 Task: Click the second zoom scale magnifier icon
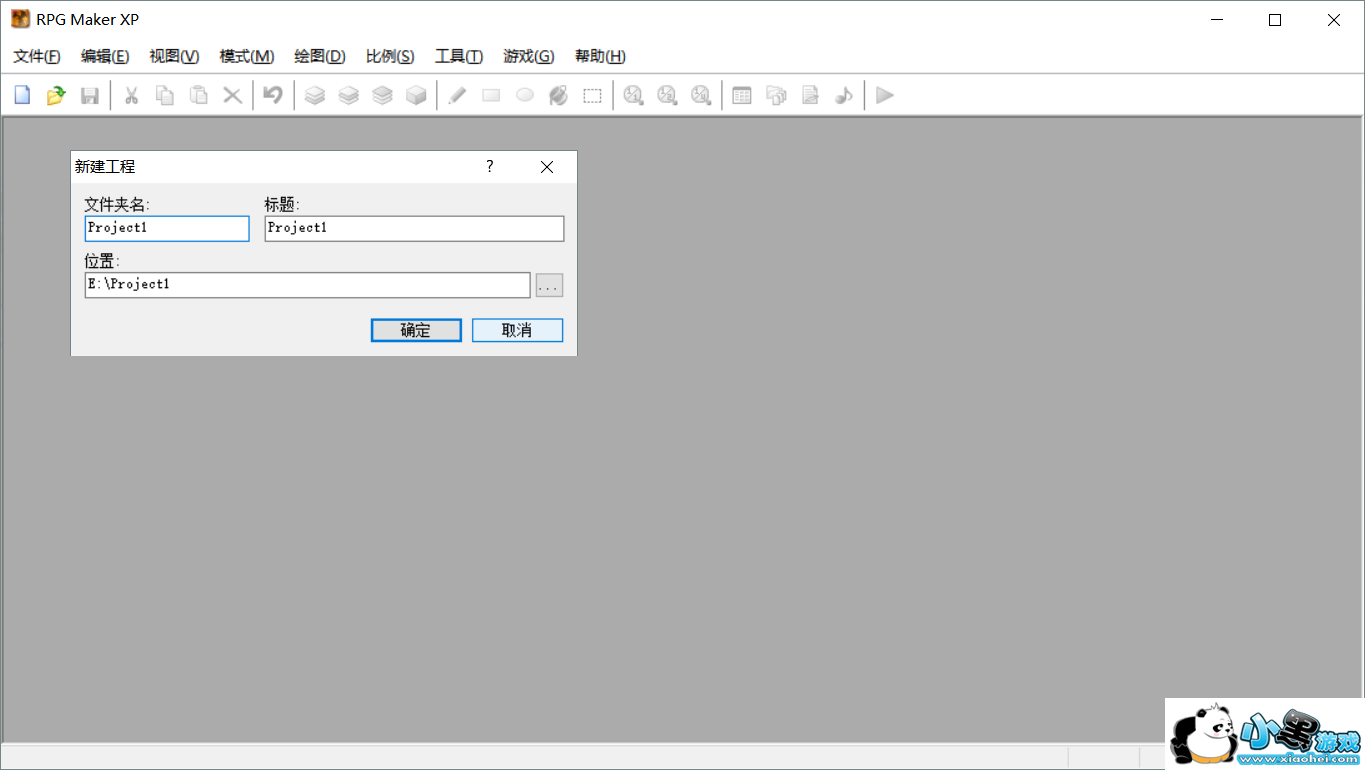[667, 95]
